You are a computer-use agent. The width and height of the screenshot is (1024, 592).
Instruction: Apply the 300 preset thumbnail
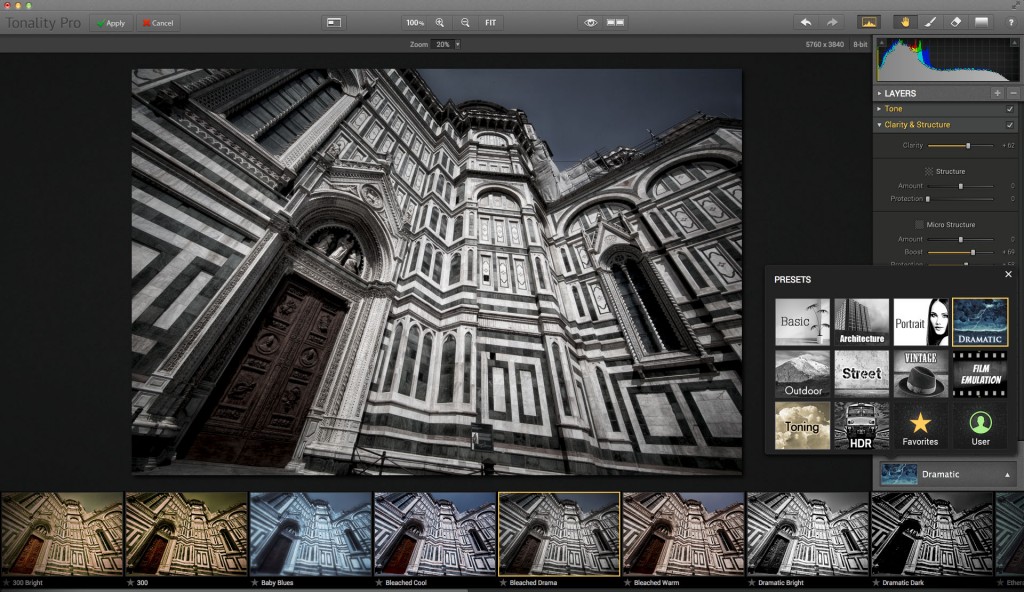point(186,534)
